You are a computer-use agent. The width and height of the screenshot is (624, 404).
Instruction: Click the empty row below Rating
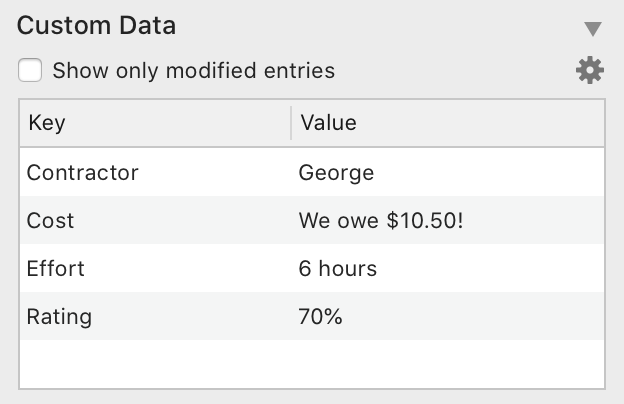pyautogui.click(x=150, y=364)
